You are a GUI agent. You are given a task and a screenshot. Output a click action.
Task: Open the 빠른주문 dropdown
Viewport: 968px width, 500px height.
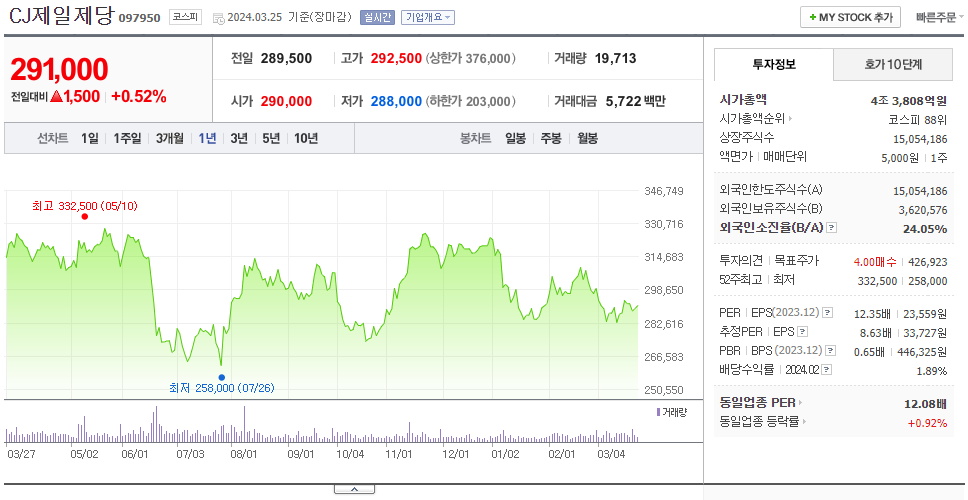(x=940, y=17)
